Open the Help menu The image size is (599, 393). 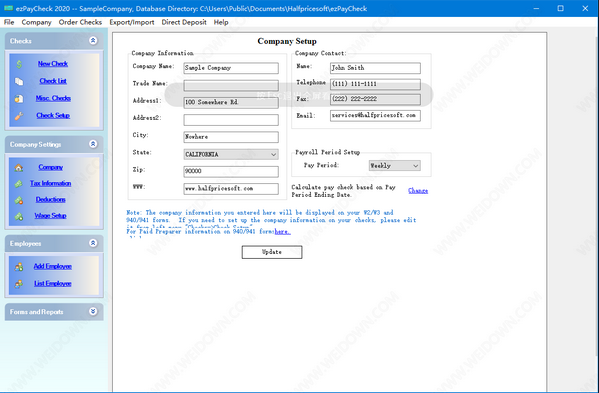click(221, 22)
